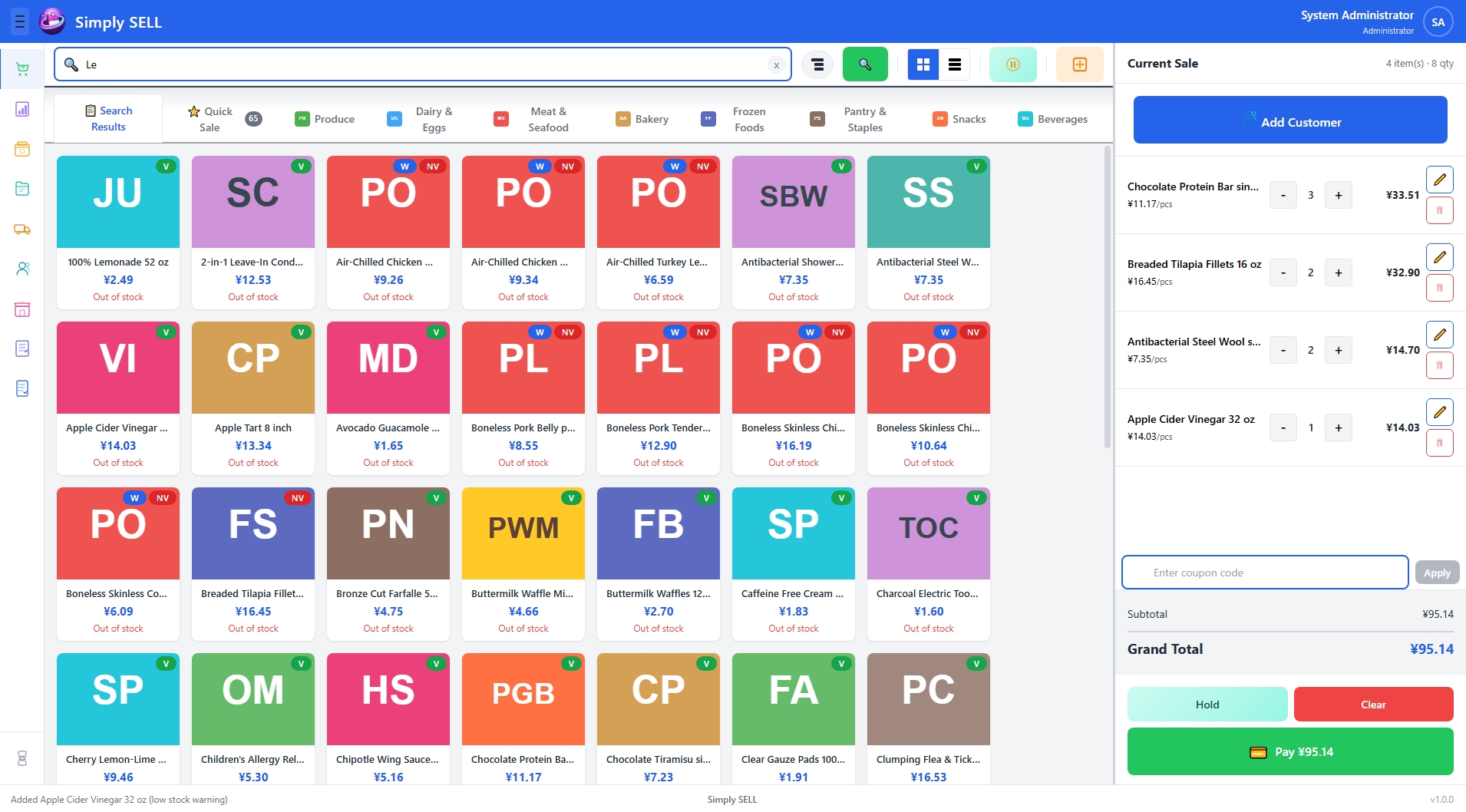Open held sales via the pause icon
1466x812 pixels.
click(1012, 64)
